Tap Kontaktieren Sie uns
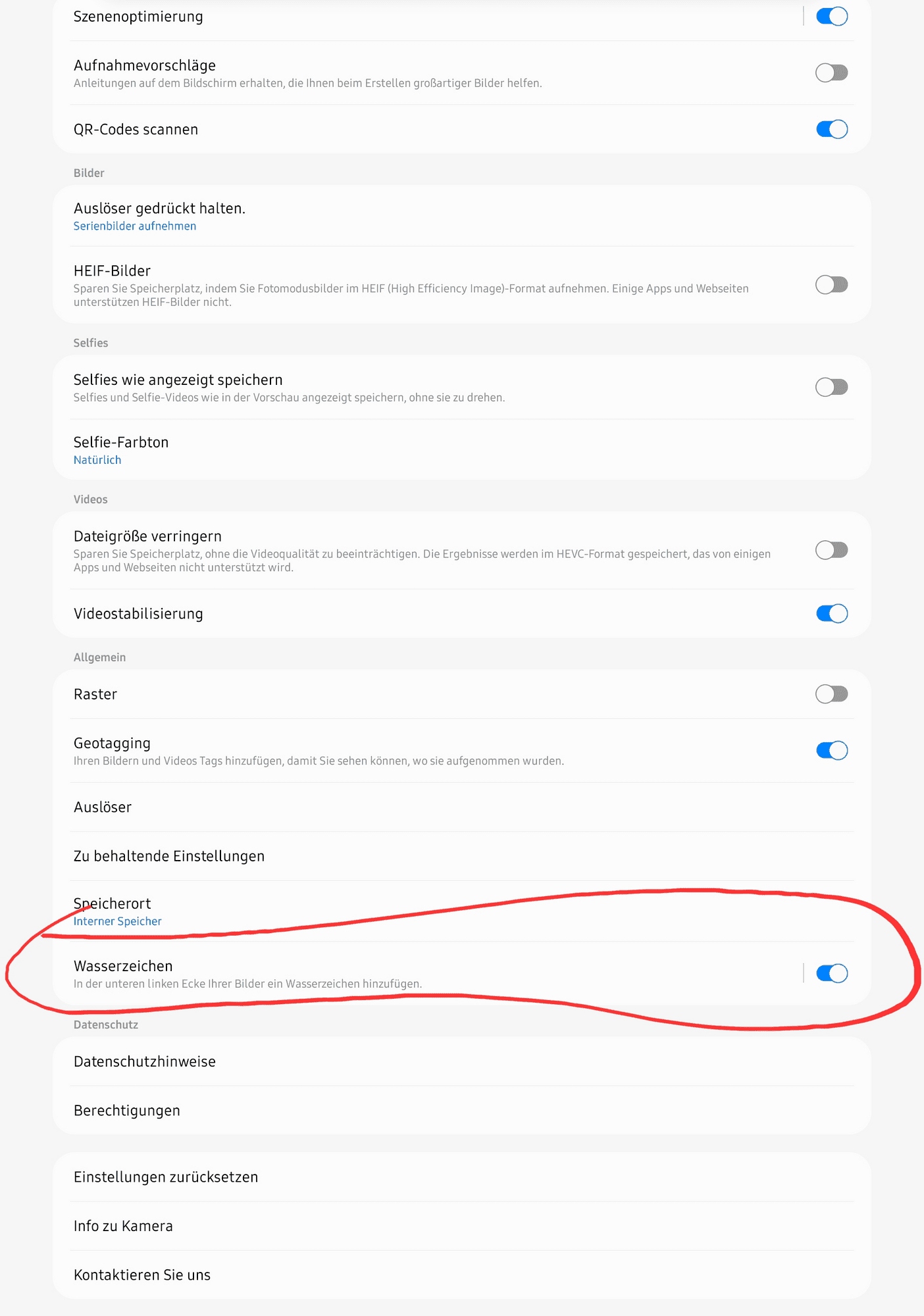The image size is (924, 1316). pyautogui.click(x=462, y=1275)
